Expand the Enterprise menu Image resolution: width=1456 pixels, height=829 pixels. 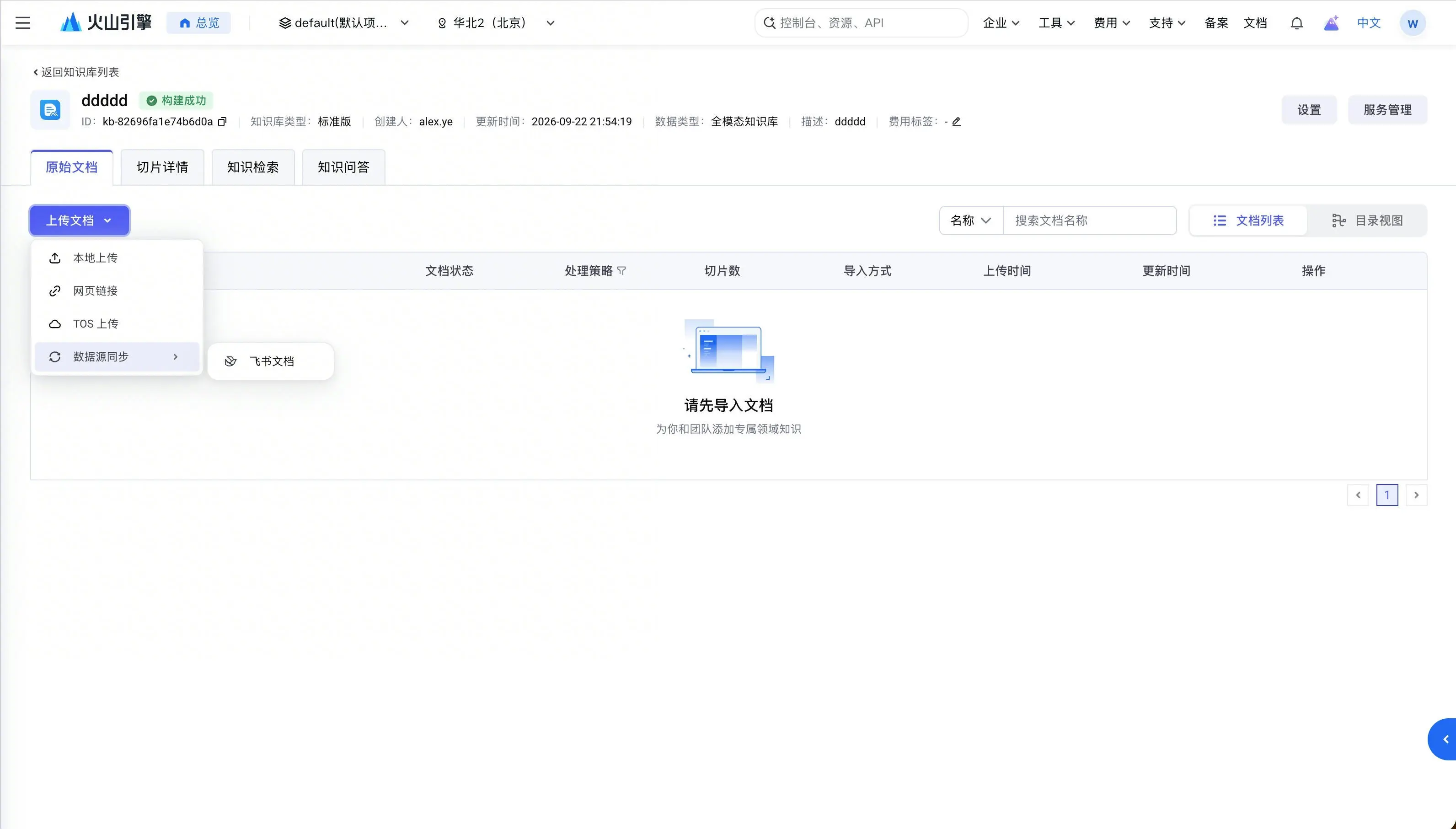1001,23
